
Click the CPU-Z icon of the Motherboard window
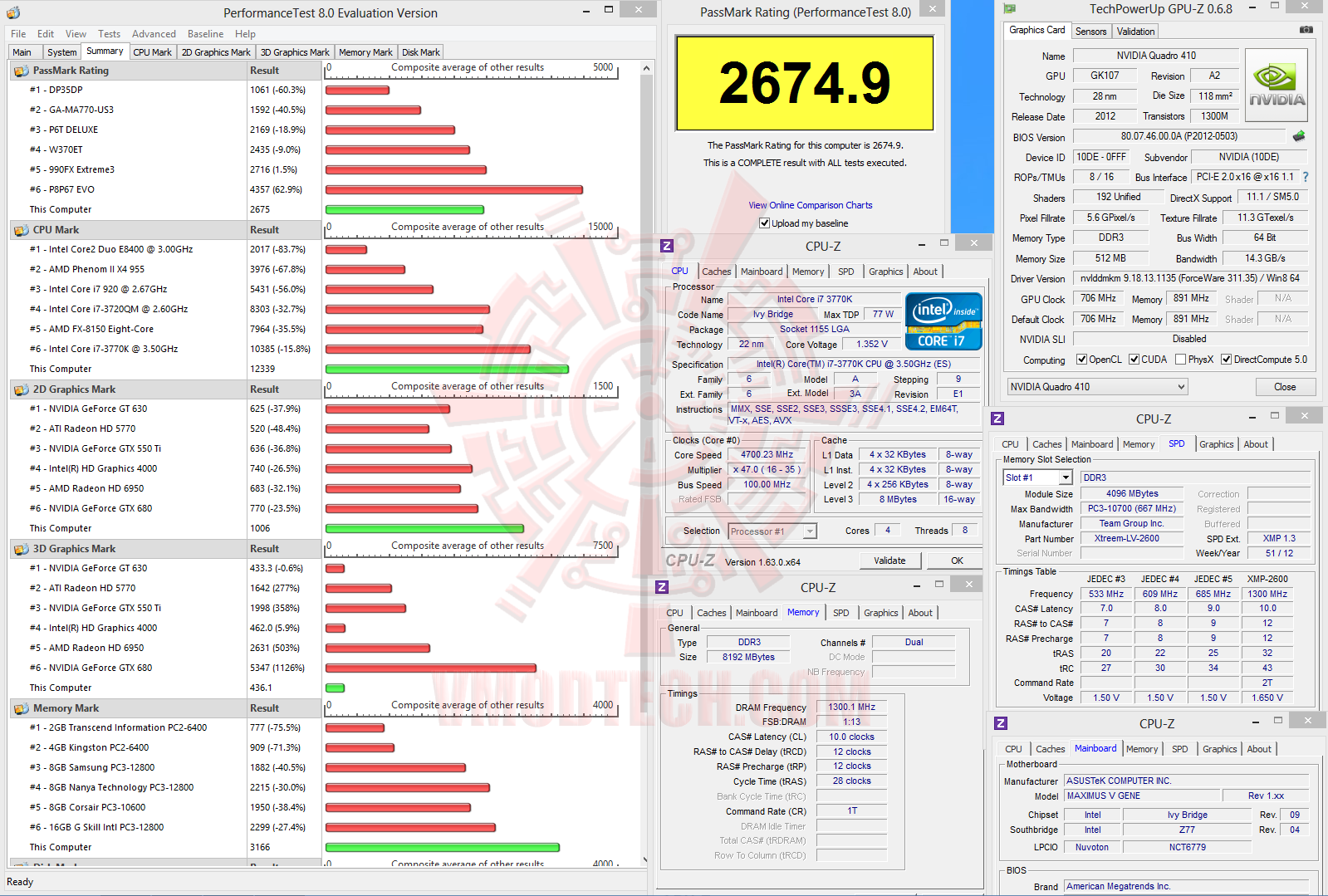pos(1001,723)
